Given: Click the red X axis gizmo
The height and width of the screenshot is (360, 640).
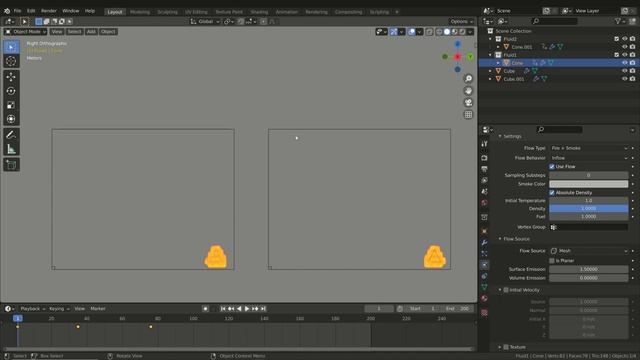Looking at the screenshot, I should 458,57.
